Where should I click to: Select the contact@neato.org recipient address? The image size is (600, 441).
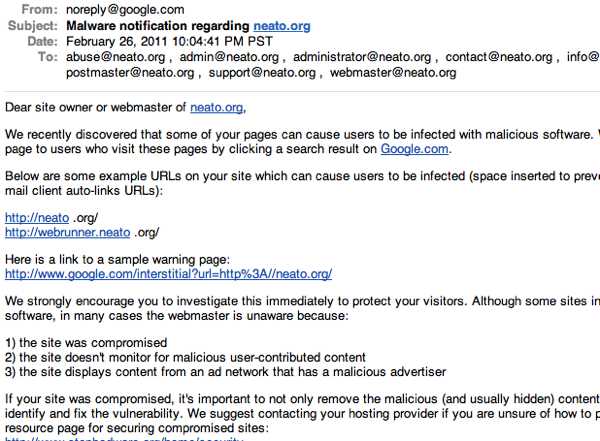pos(499,57)
